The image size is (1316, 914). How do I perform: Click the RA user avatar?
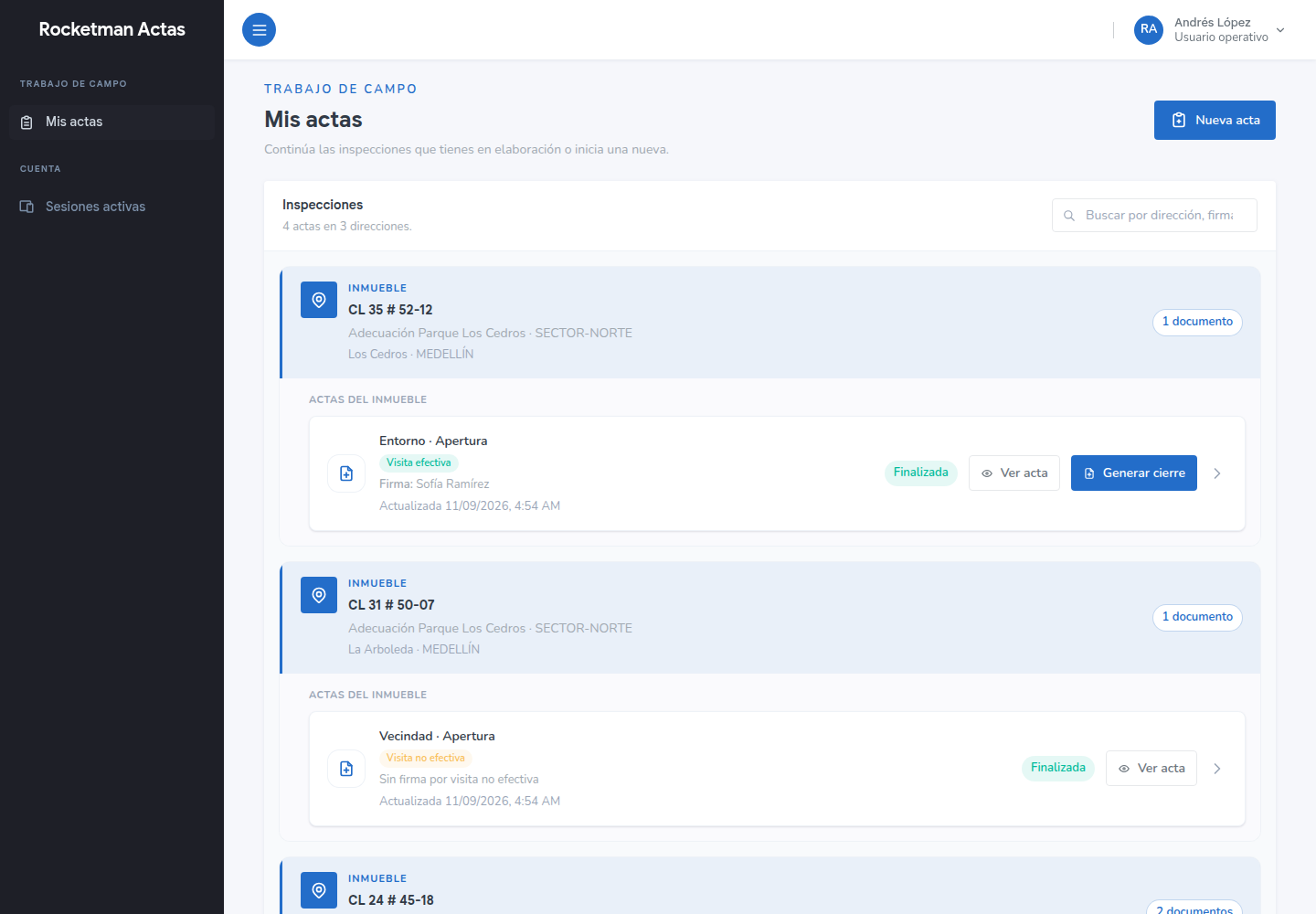1149,29
